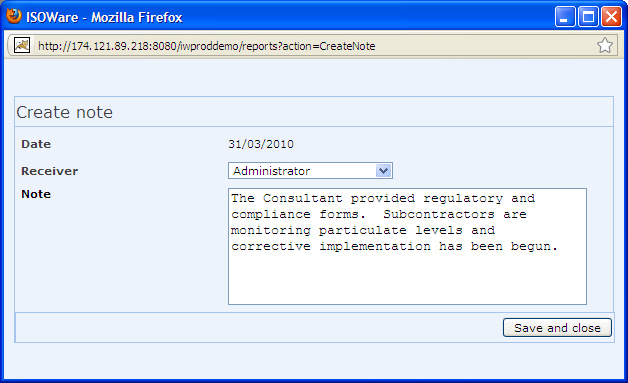The height and width of the screenshot is (383, 628).
Task: Click the URL in the address bar
Action: coord(207,46)
